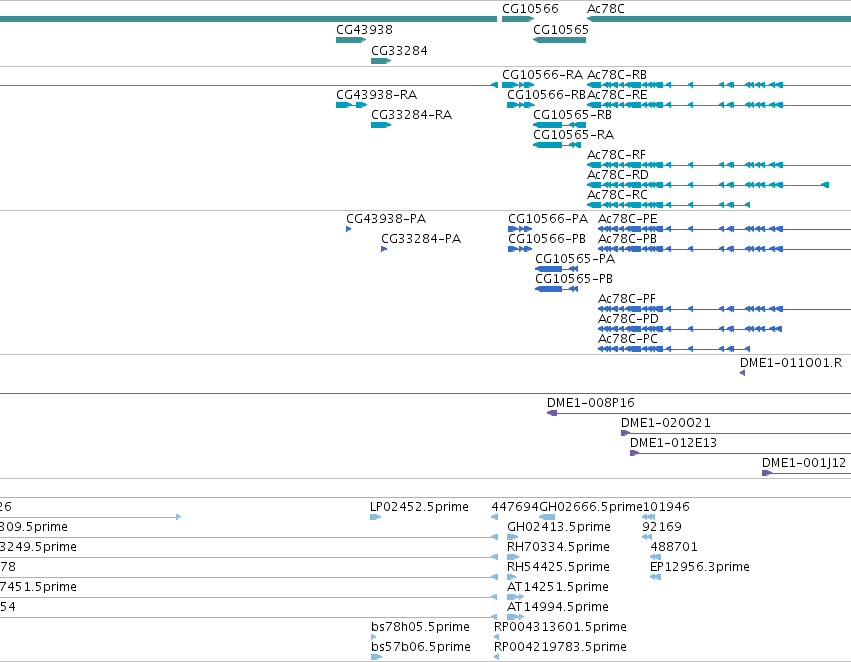Select the CG10565-RB transcript label
This screenshot has width=851, height=662.
point(572,114)
